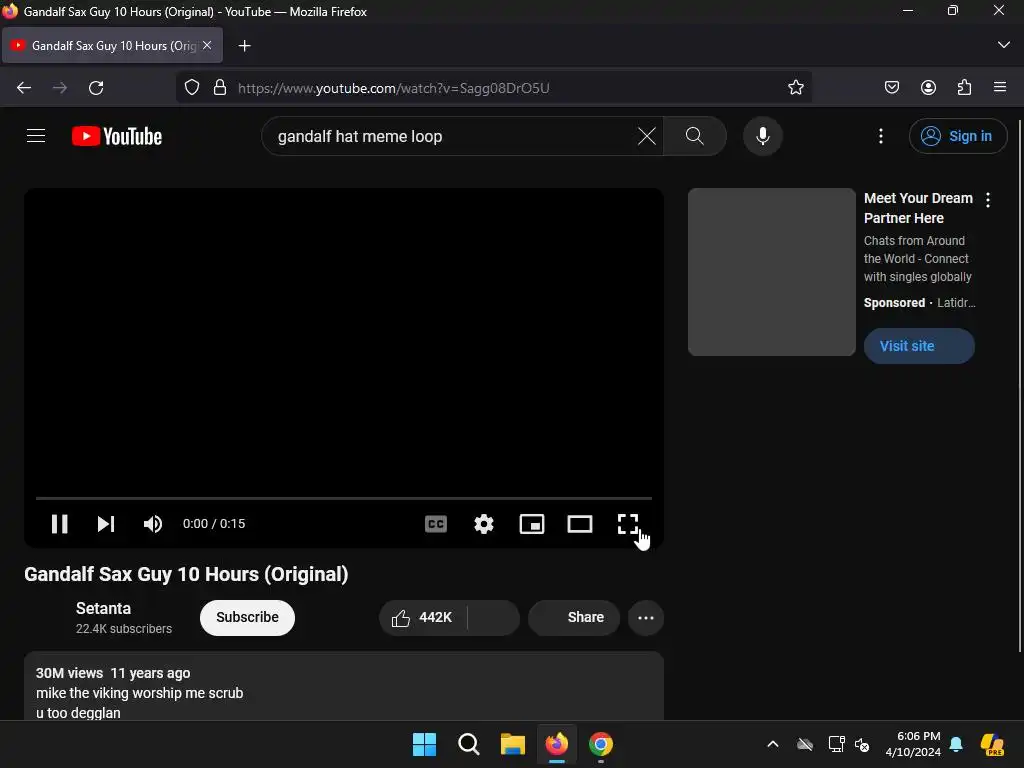The image size is (1024, 768).
Task: Bookmark this page with star
Action: [795, 88]
